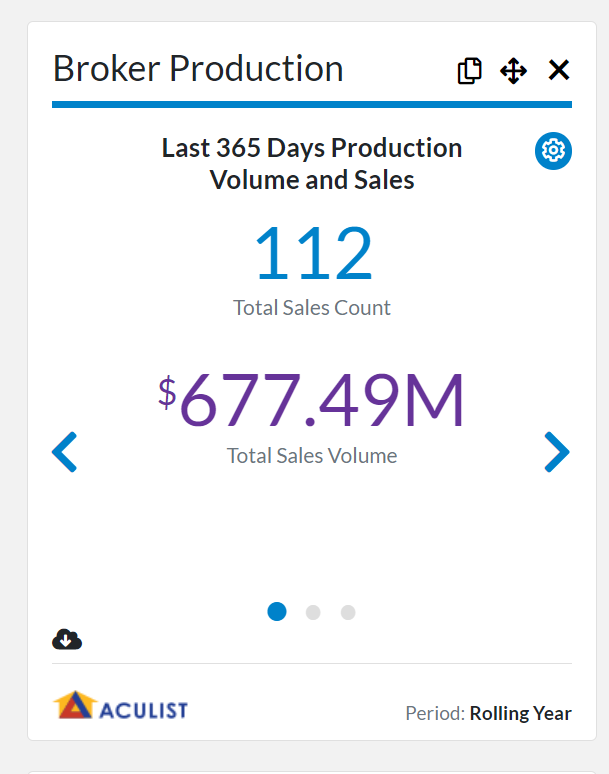This screenshot has height=774, width=609.
Task: Go to previous slide with left chevron
Action: (65, 452)
